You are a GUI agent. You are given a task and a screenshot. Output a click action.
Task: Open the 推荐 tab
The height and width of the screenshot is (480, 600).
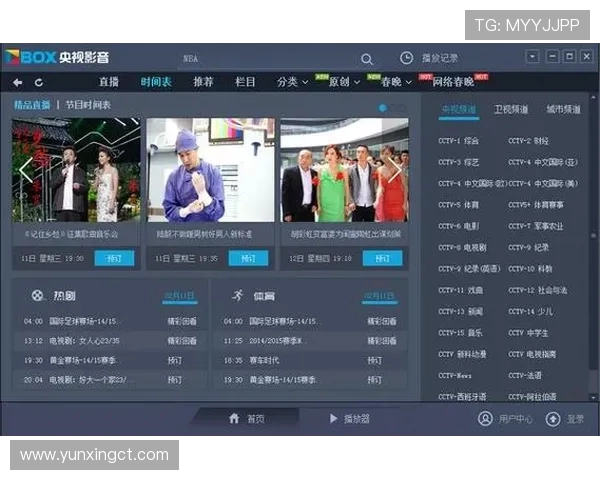tap(203, 82)
